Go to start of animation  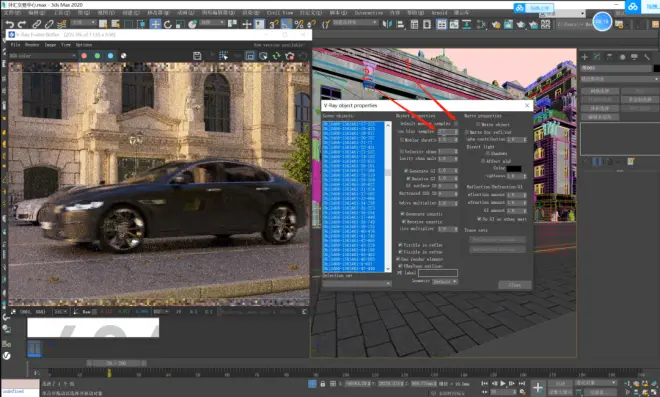[484, 384]
